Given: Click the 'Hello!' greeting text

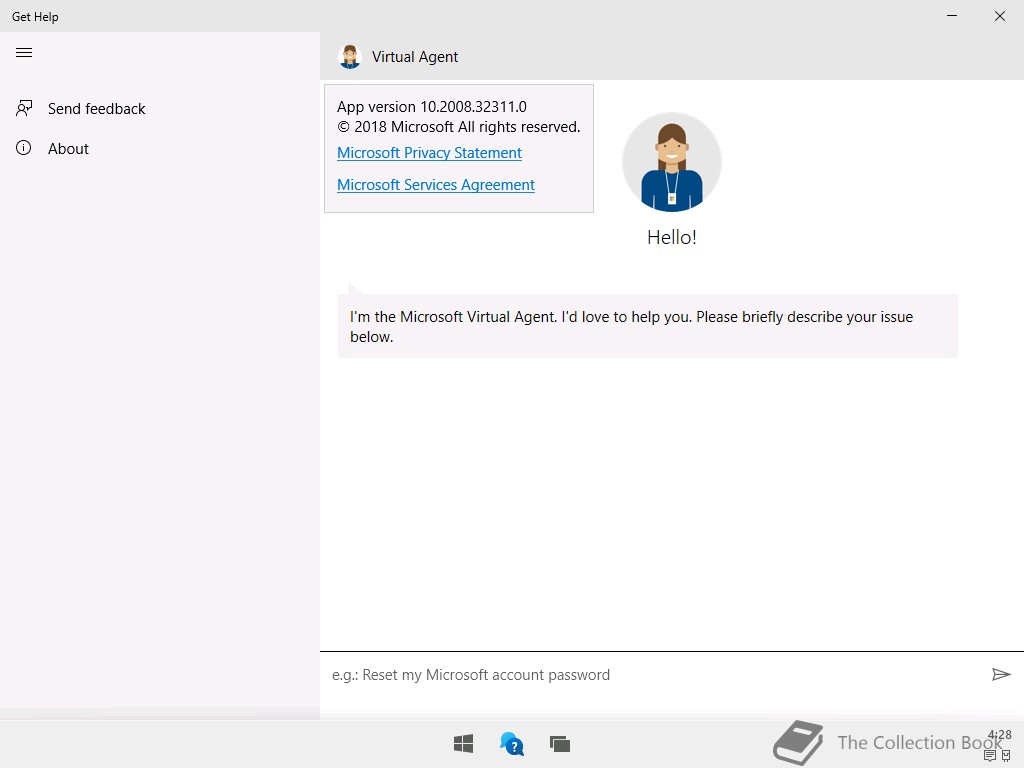Looking at the screenshot, I should coord(672,237).
